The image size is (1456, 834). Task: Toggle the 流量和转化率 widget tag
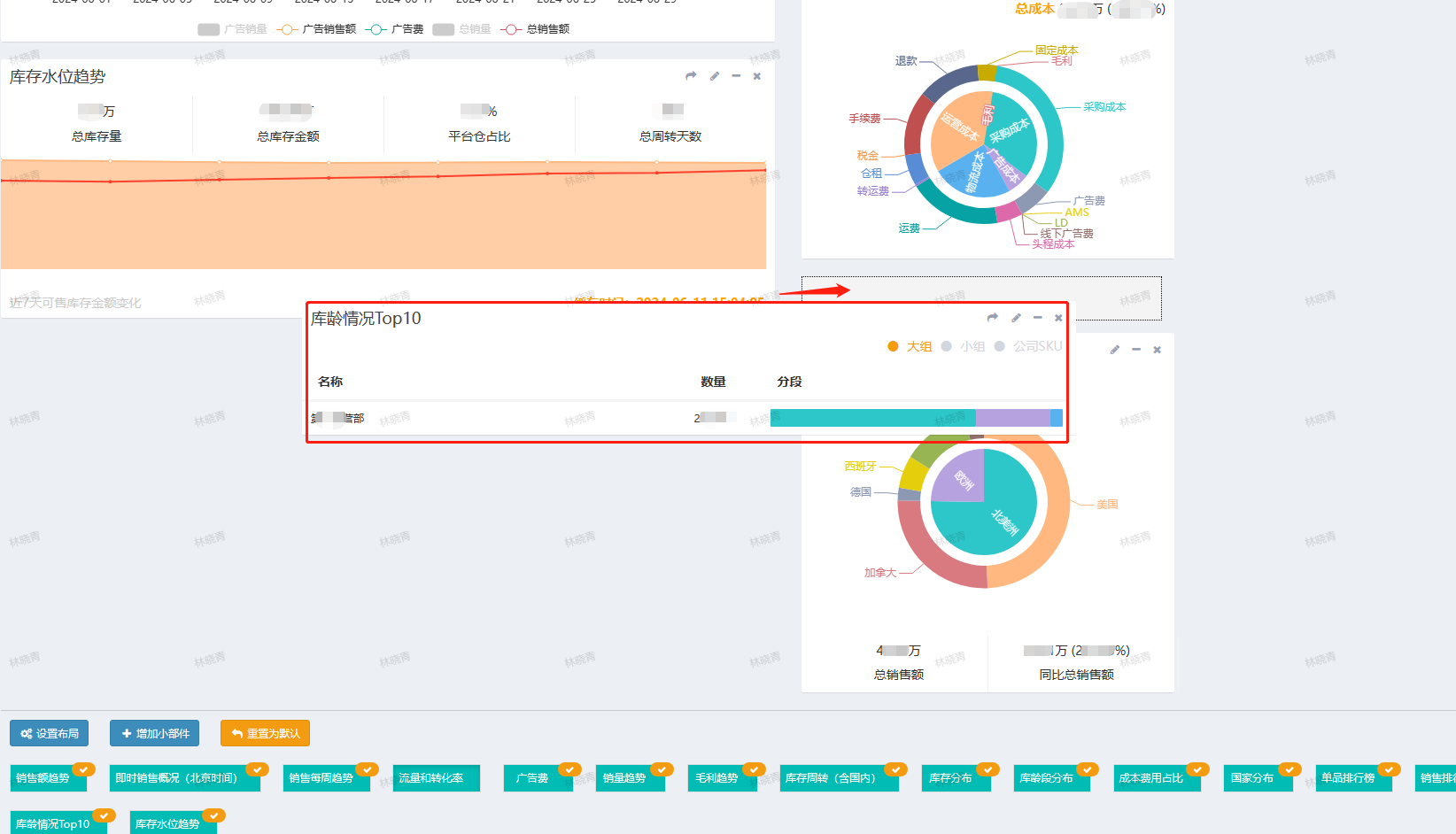coord(431,778)
